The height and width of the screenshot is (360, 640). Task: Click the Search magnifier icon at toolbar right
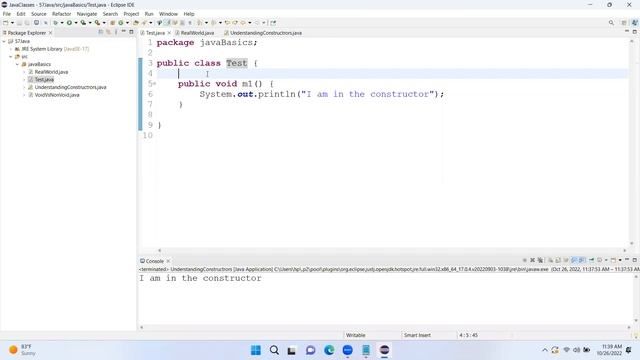[611, 23]
